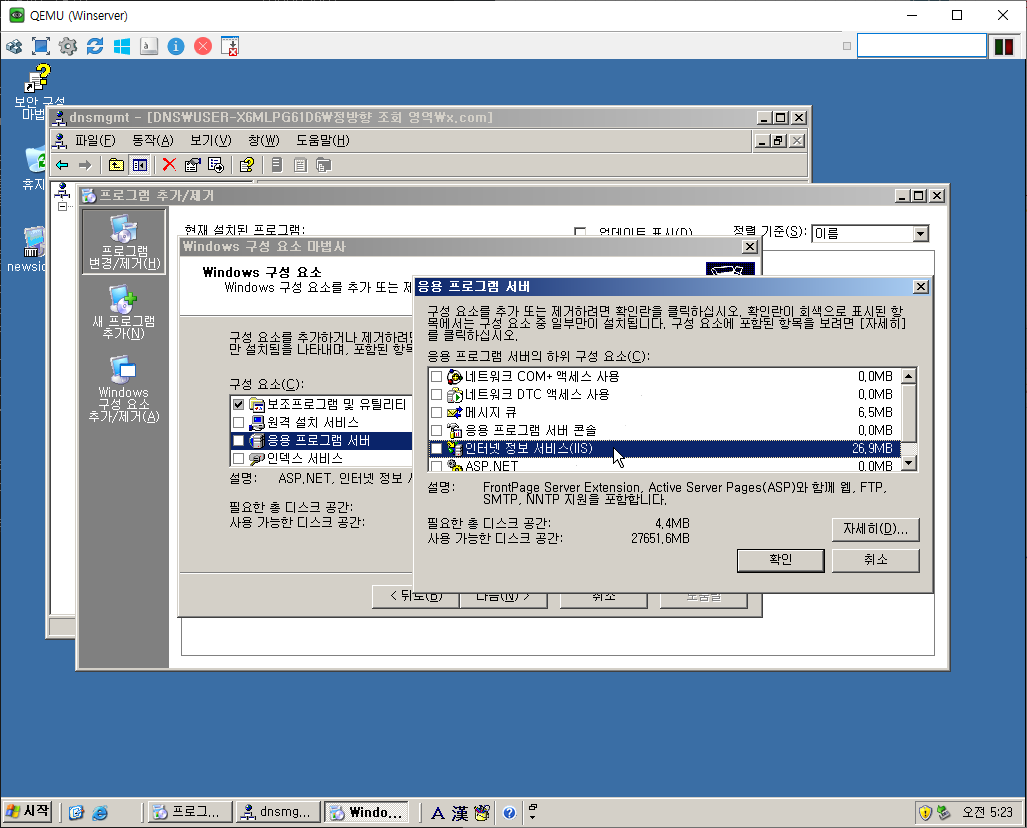Click the A input mode icon in language bar

coord(438,813)
